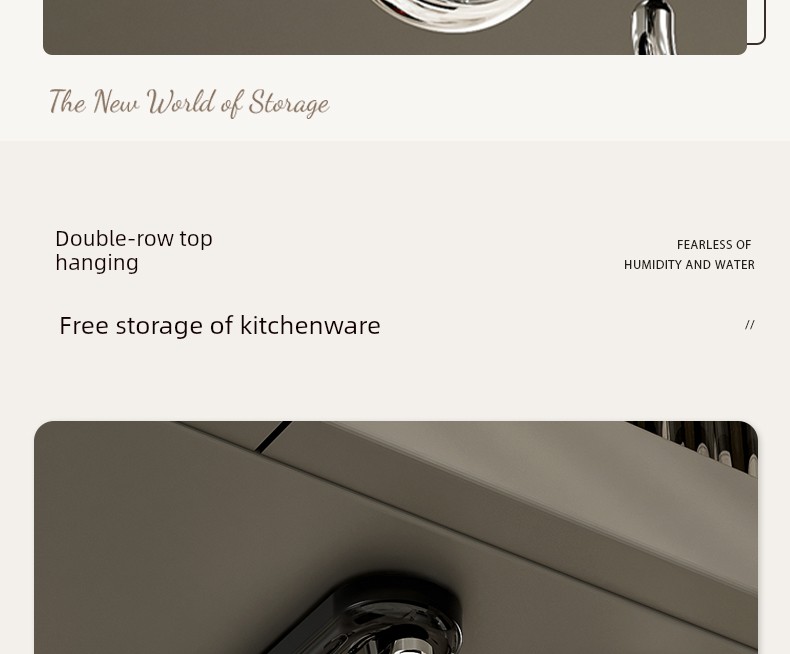This screenshot has width=790, height=654.
Task: Click the silver ring in the top banner
Action: tap(453, 15)
